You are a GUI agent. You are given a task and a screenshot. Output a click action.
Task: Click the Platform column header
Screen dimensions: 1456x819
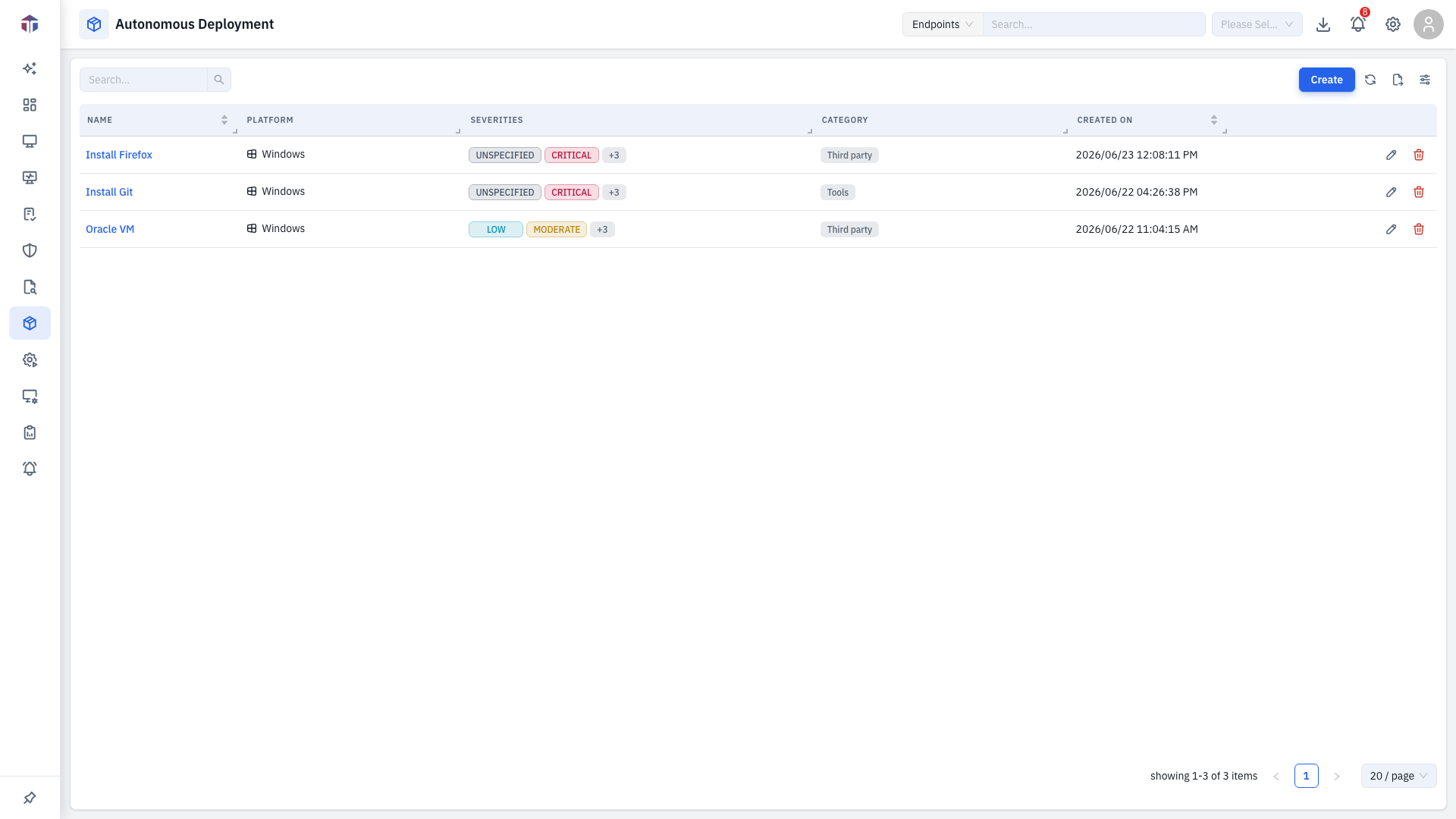(270, 120)
